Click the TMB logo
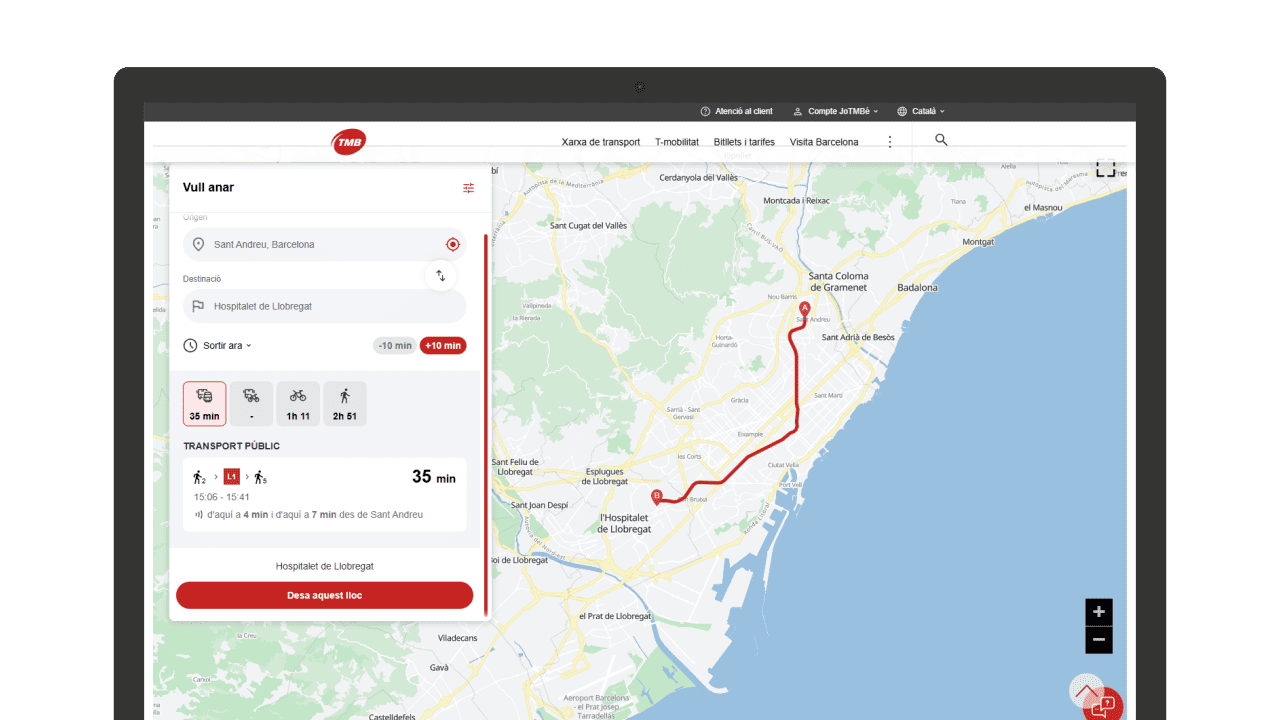 [x=349, y=142]
